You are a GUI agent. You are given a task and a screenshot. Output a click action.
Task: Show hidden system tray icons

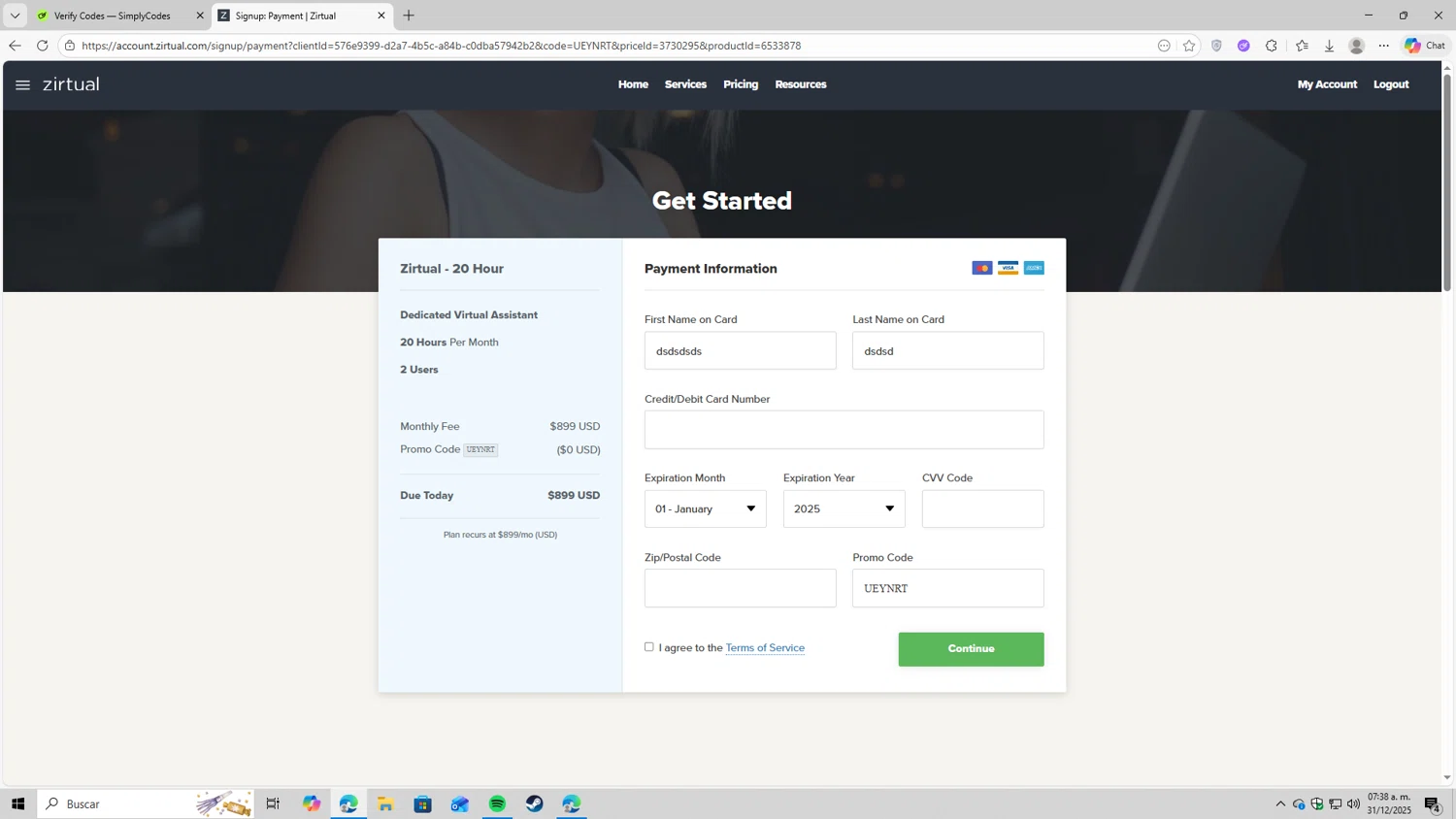(1280, 803)
